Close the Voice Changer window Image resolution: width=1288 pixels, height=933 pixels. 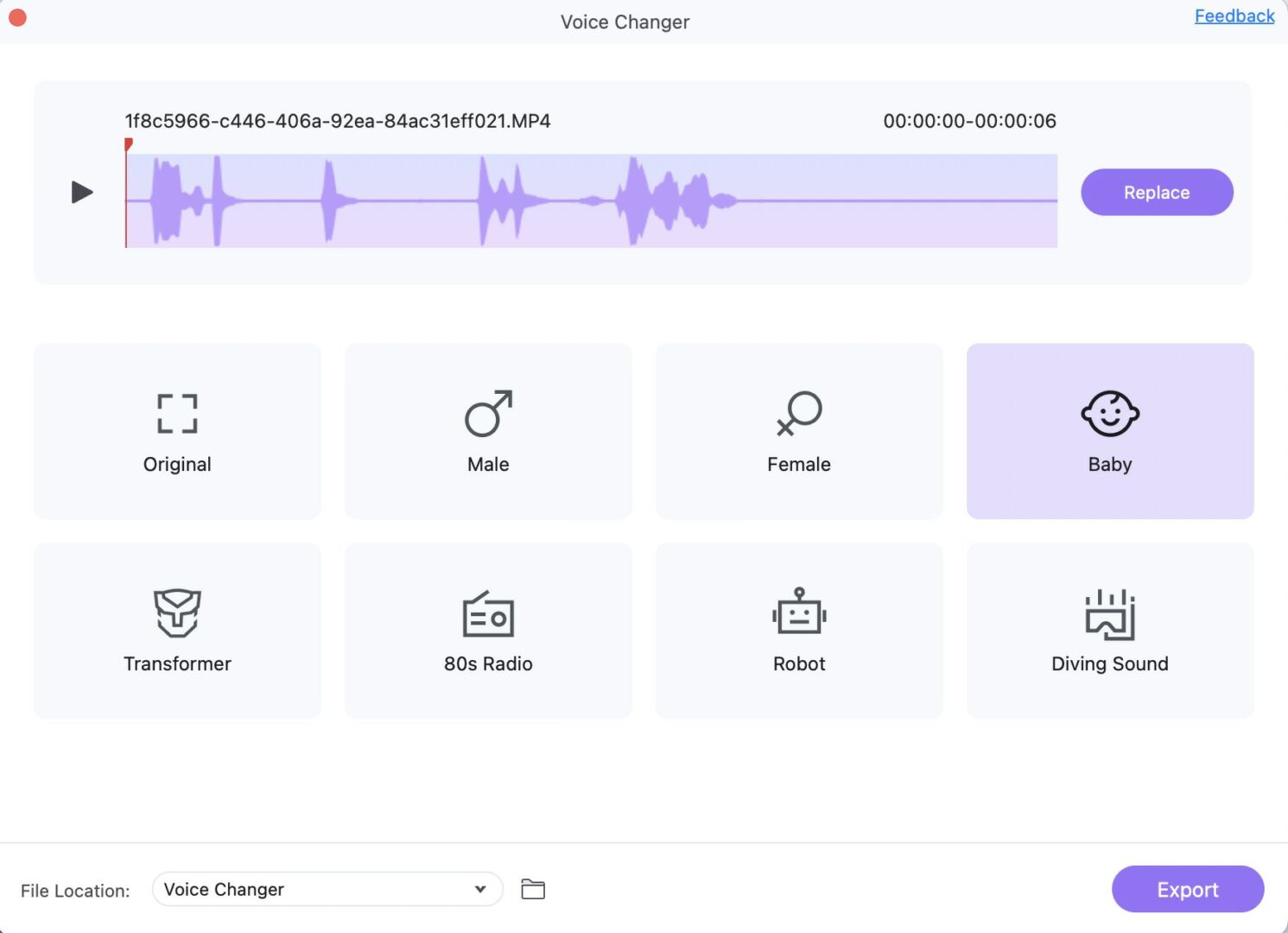[17, 17]
